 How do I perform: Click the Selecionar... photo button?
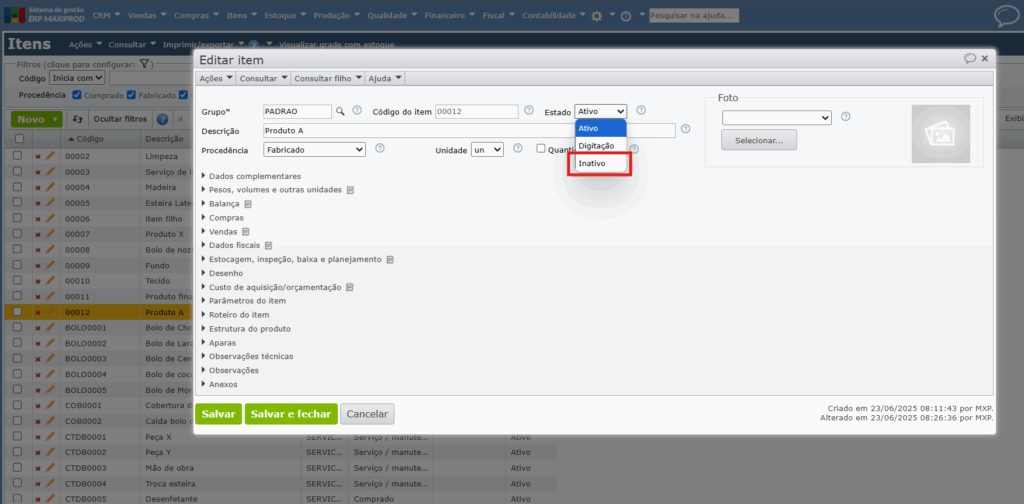tap(759, 140)
